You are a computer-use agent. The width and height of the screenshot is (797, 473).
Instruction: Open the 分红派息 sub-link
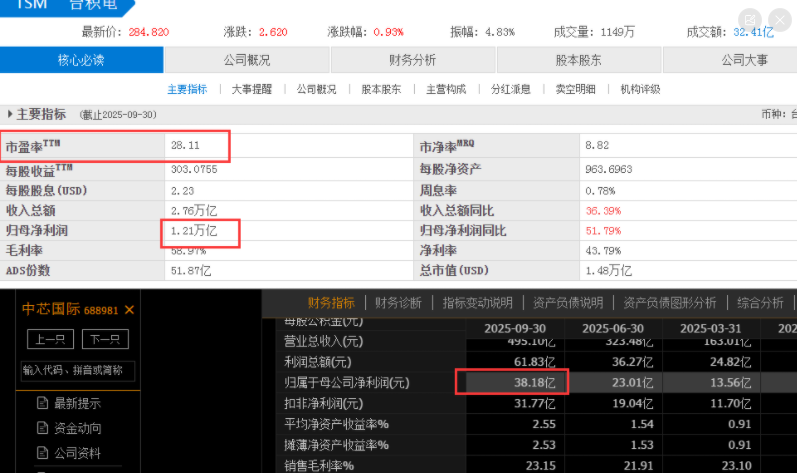click(511, 89)
